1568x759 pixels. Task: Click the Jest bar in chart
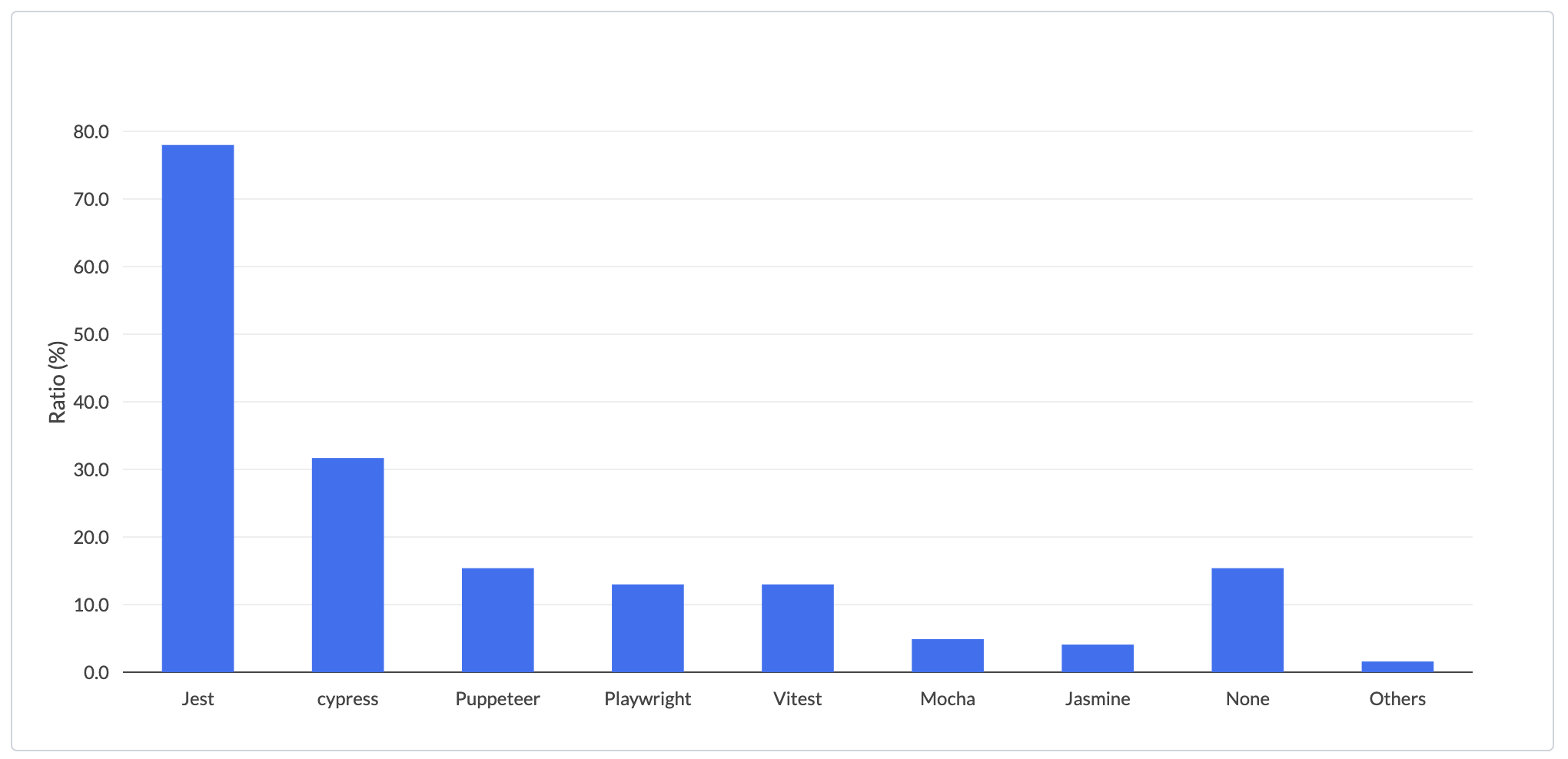pos(198,409)
